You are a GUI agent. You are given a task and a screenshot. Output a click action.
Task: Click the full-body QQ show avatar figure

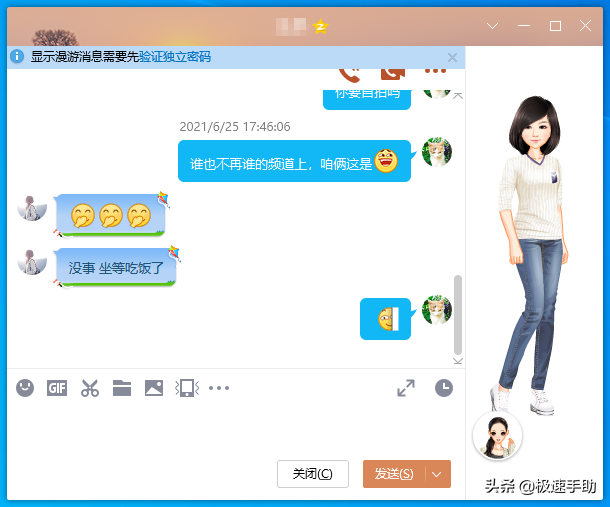(x=533, y=255)
